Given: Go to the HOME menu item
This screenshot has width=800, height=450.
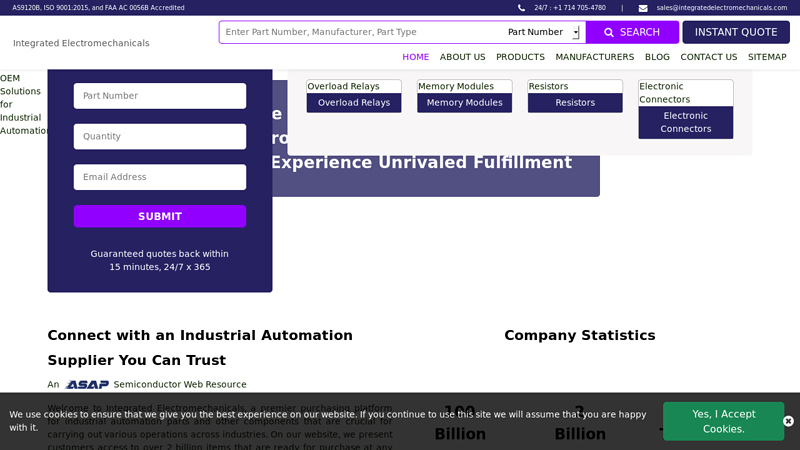Looking at the screenshot, I should click(415, 57).
